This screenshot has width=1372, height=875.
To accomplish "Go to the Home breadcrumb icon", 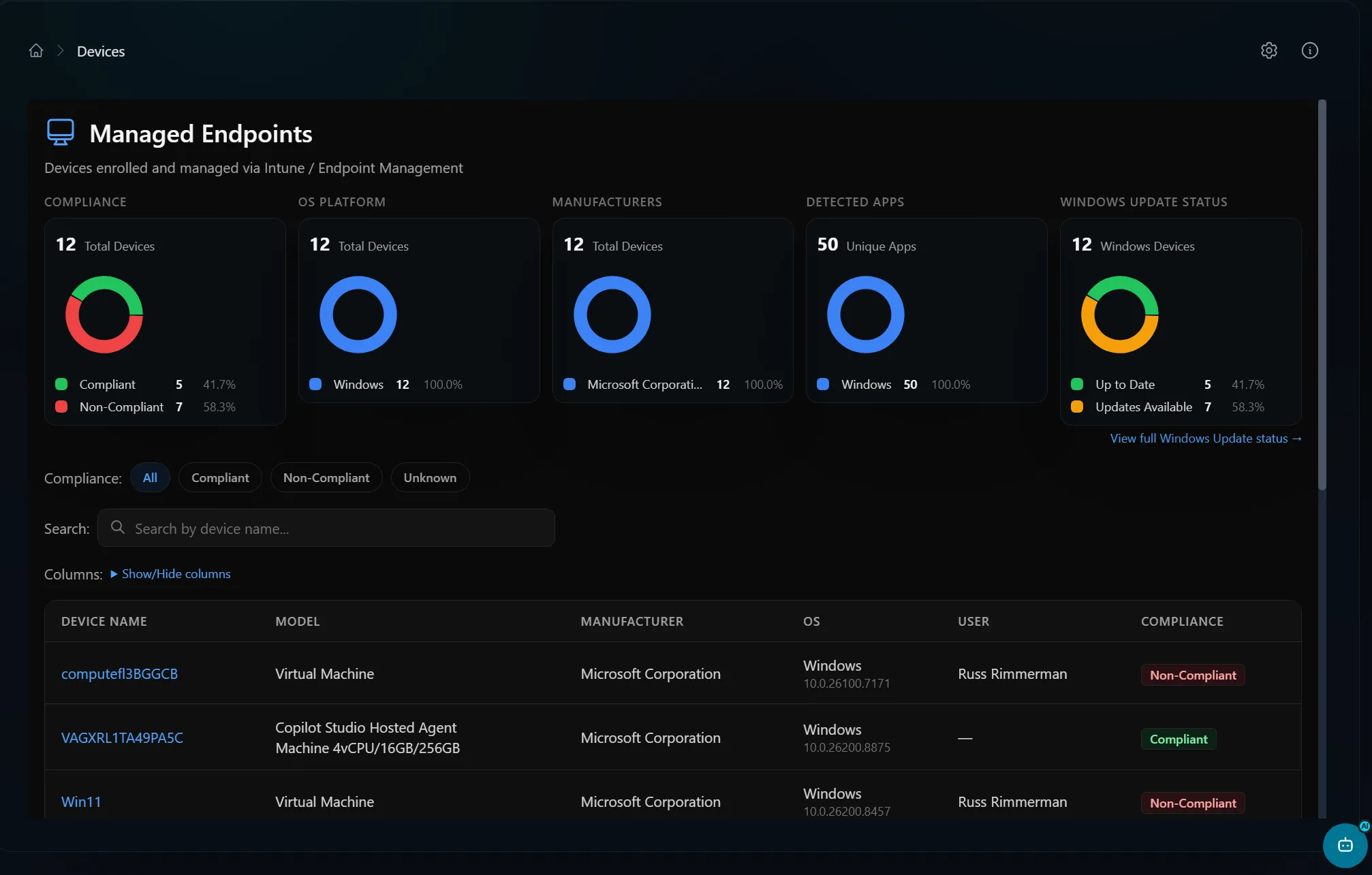I will pos(36,51).
